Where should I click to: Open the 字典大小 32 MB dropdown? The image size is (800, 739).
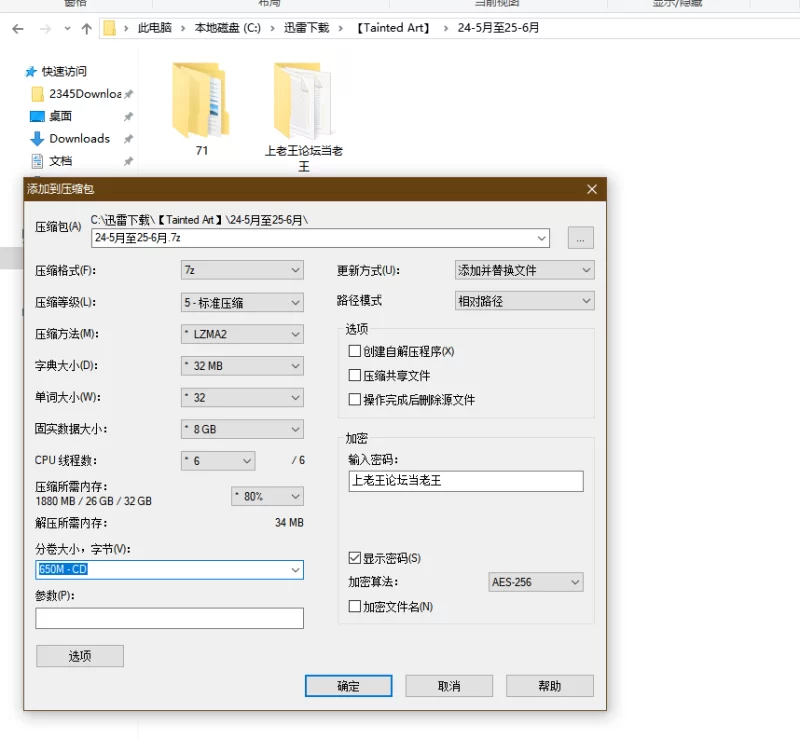point(242,366)
